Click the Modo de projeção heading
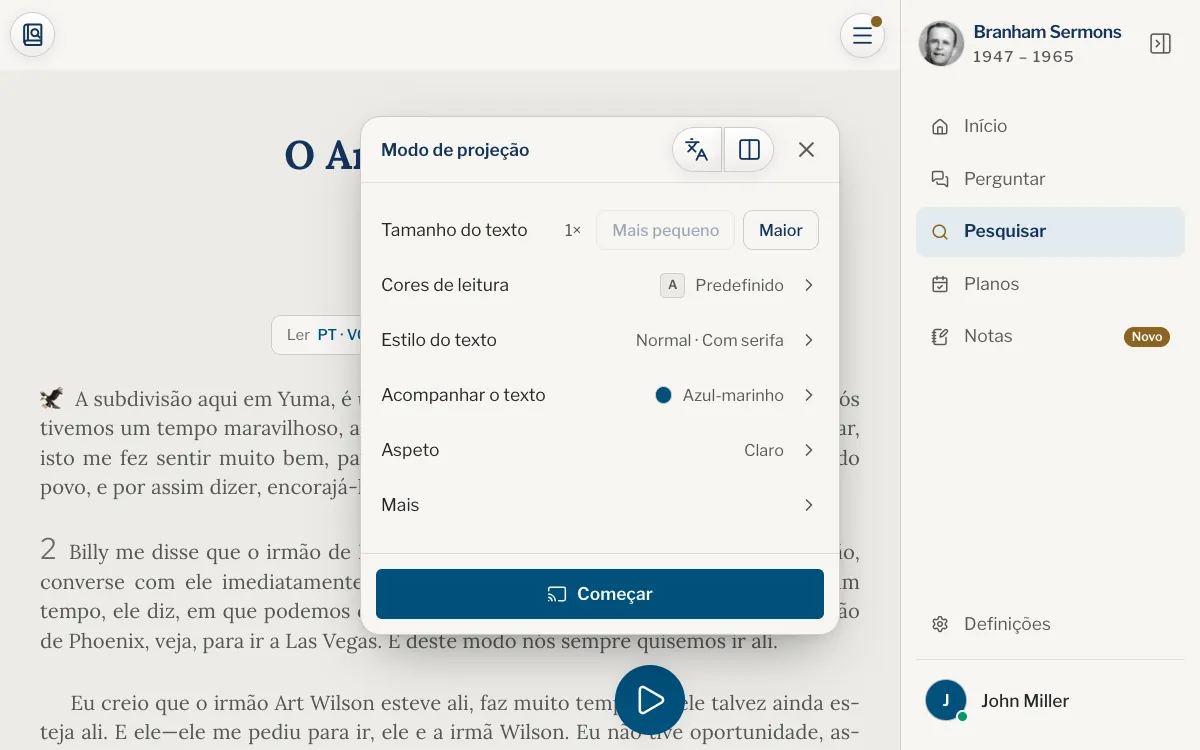The image size is (1200, 750). [455, 150]
